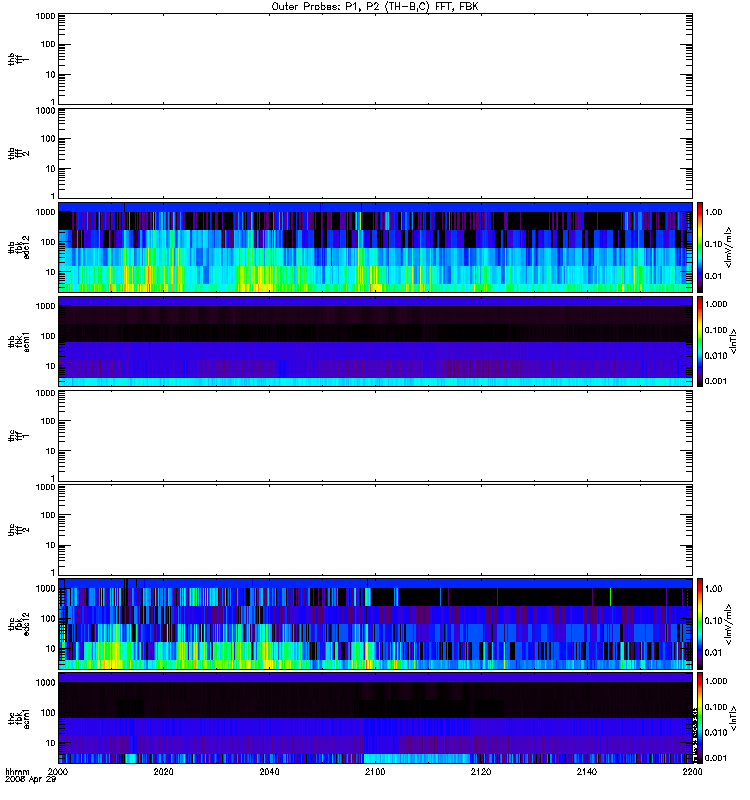750x800 pixels.
Task: Pick the 2120 time tick label
Action: (481, 772)
